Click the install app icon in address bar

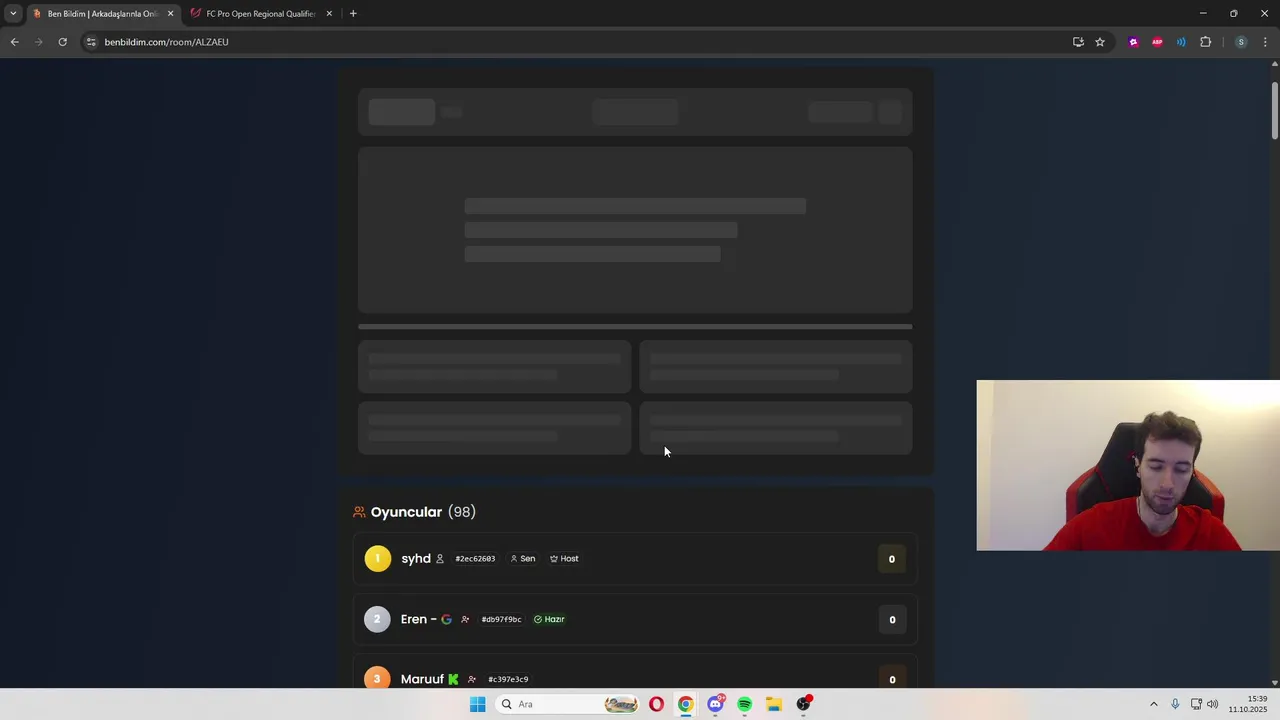(1078, 42)
